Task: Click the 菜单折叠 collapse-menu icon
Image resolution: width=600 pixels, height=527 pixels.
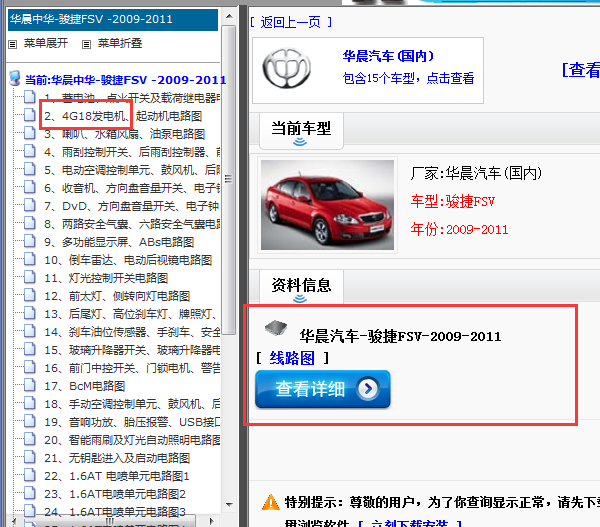Action: pyautogui.click(x=86, y=44)
